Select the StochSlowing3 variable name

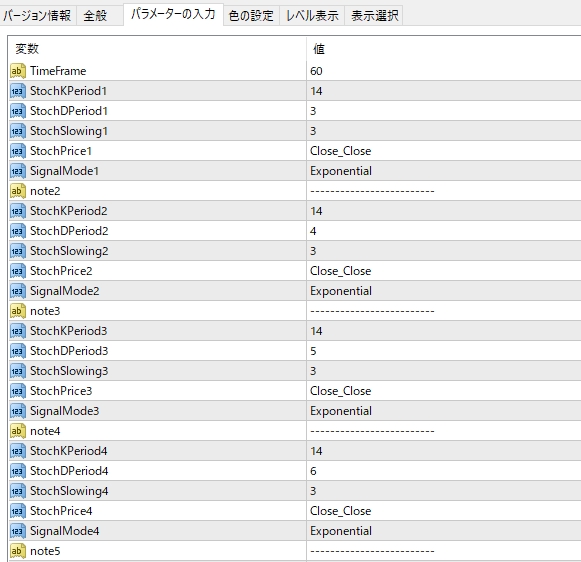pos(69,371)
